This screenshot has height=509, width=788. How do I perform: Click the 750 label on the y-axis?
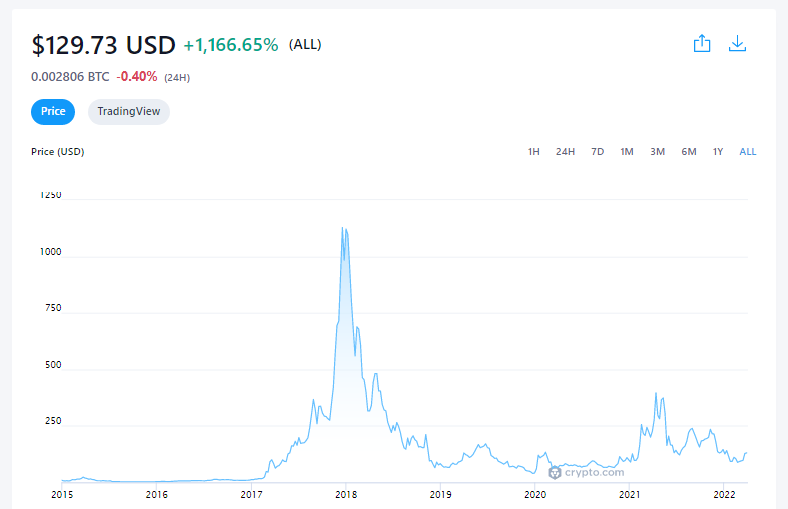click(x=53, y=308)
